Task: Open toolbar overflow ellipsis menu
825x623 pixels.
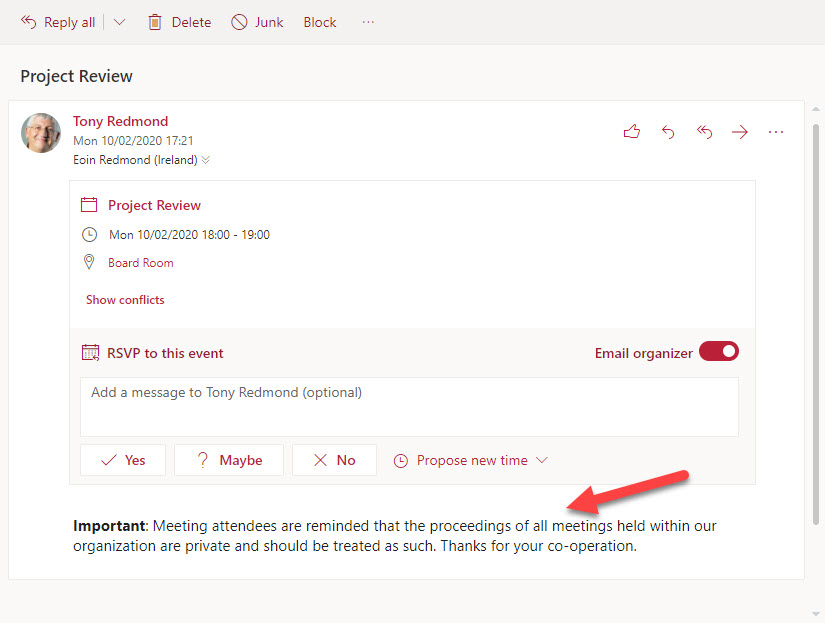Action: point(368,22)
